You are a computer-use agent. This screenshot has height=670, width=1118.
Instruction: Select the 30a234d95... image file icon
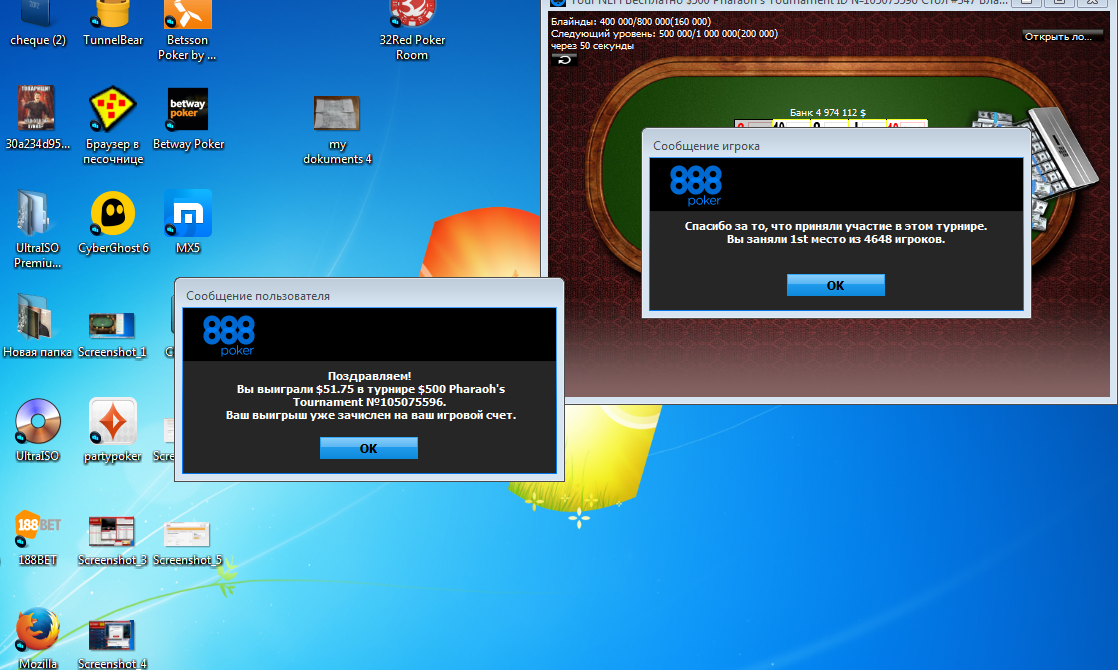tap(38, 118)
